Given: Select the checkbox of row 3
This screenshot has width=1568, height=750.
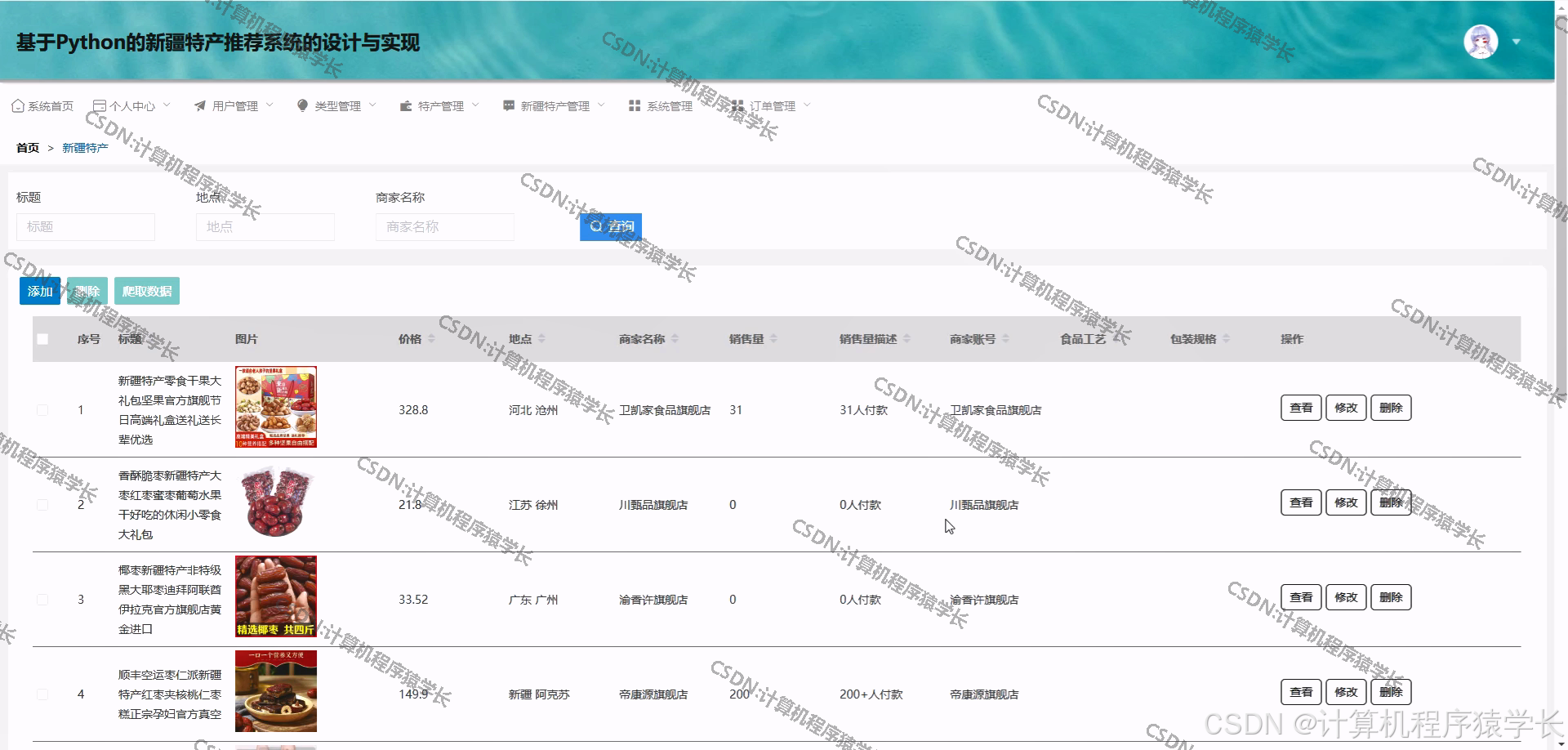Looking at the screenshot, I should [x=42, y=600].
